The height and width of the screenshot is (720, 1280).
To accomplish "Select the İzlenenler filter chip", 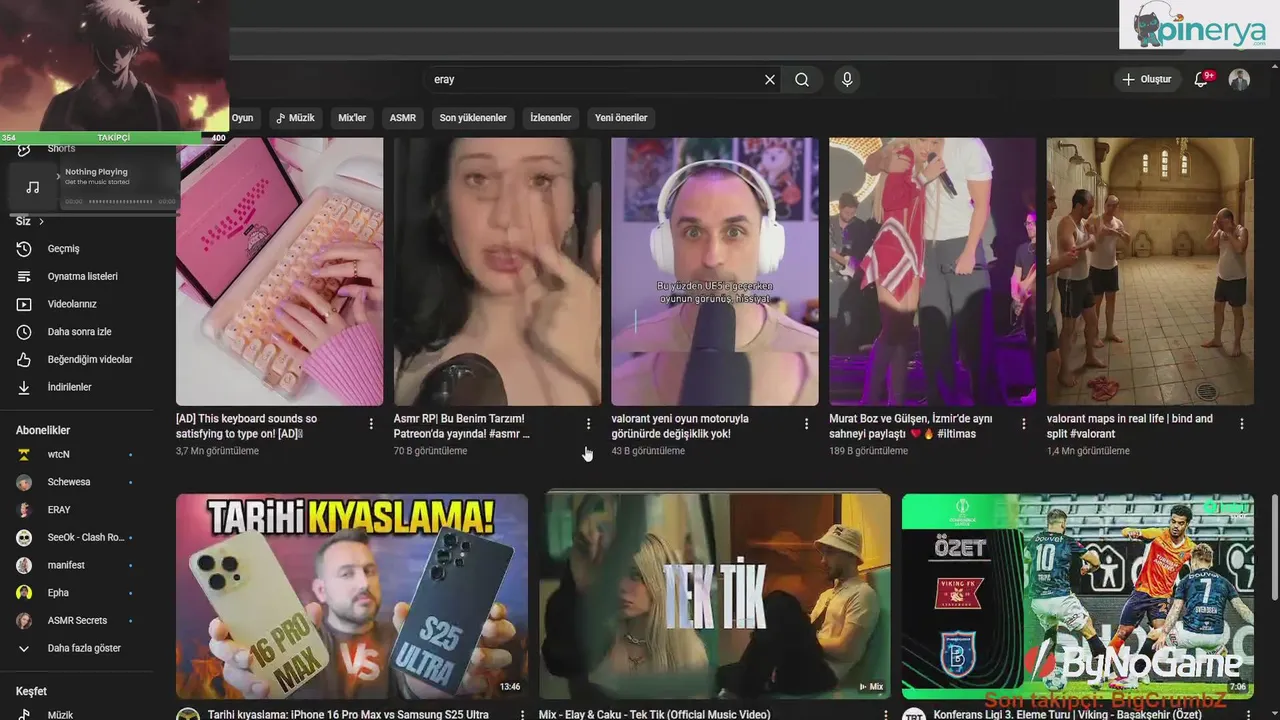I will pos(550,118).
